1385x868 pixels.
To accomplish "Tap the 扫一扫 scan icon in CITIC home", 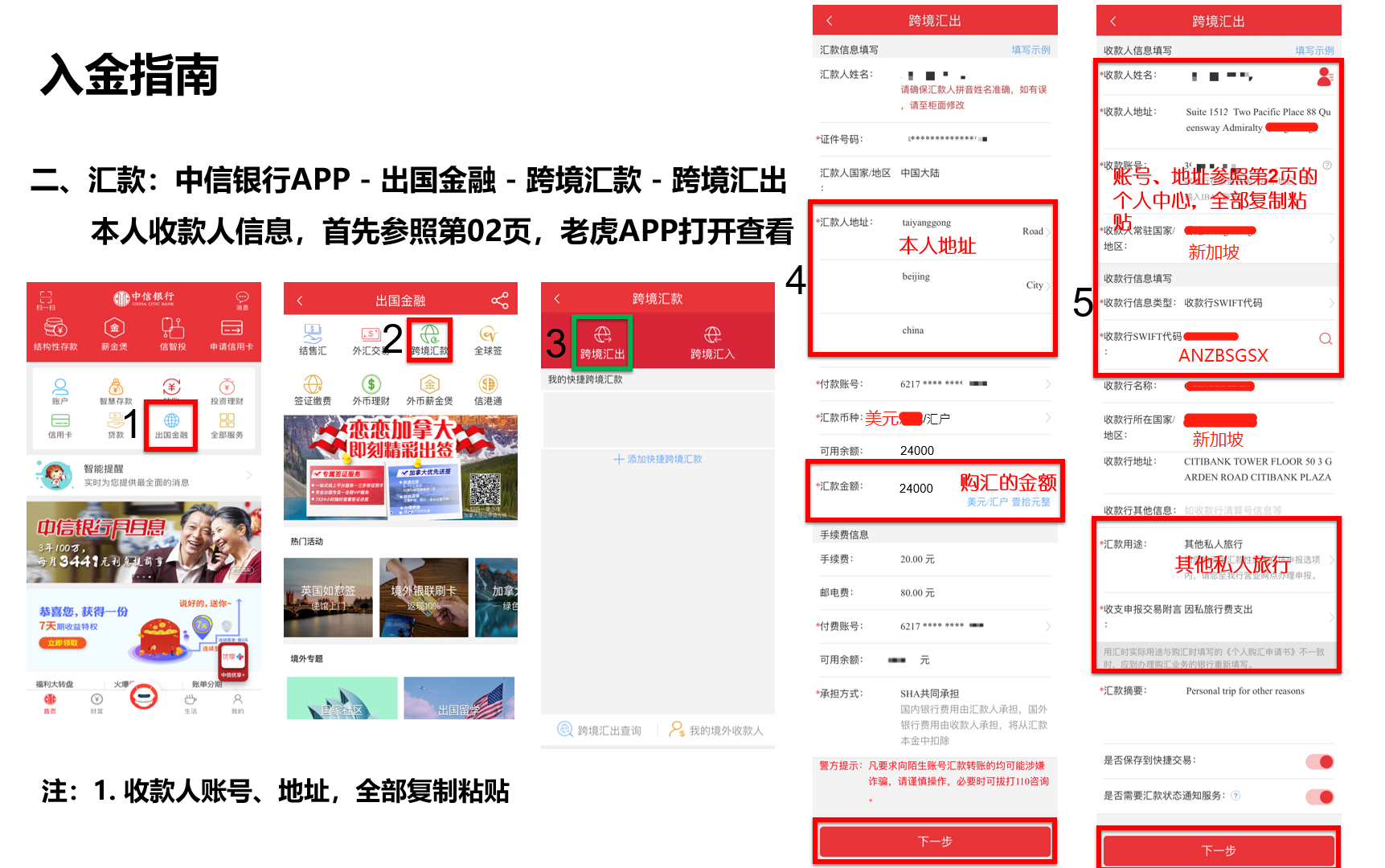I will point(46,300).
